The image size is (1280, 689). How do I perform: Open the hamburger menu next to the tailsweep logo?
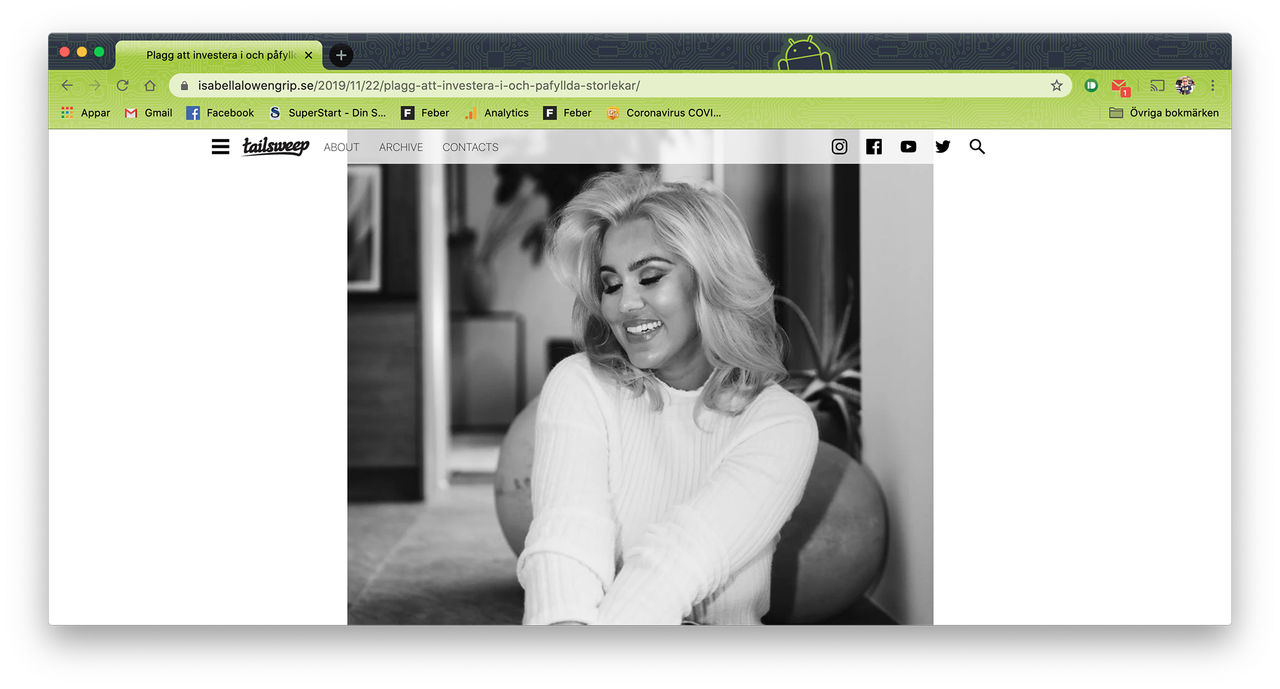click(x=220, y=146)
